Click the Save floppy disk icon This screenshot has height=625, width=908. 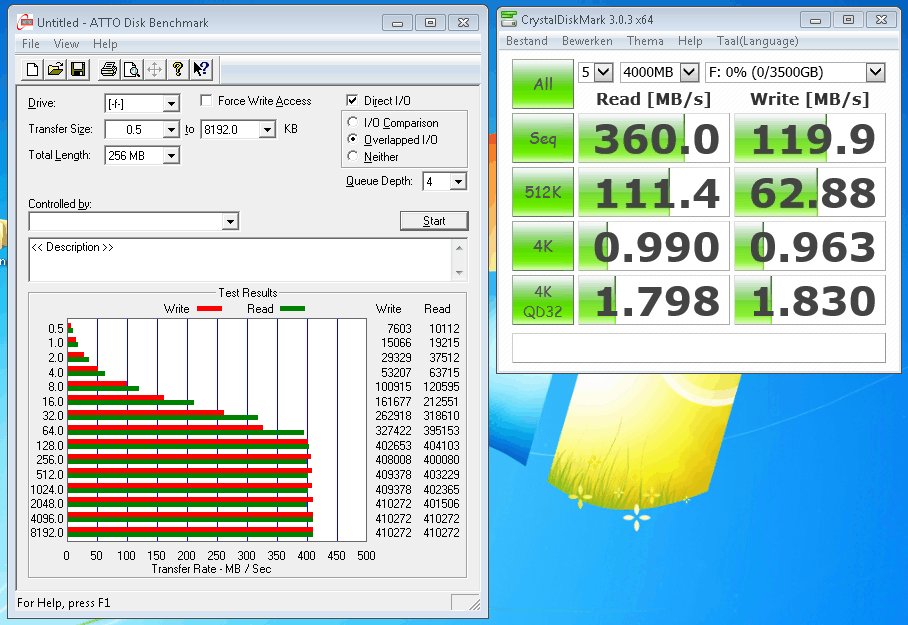(x=78, y=69)
